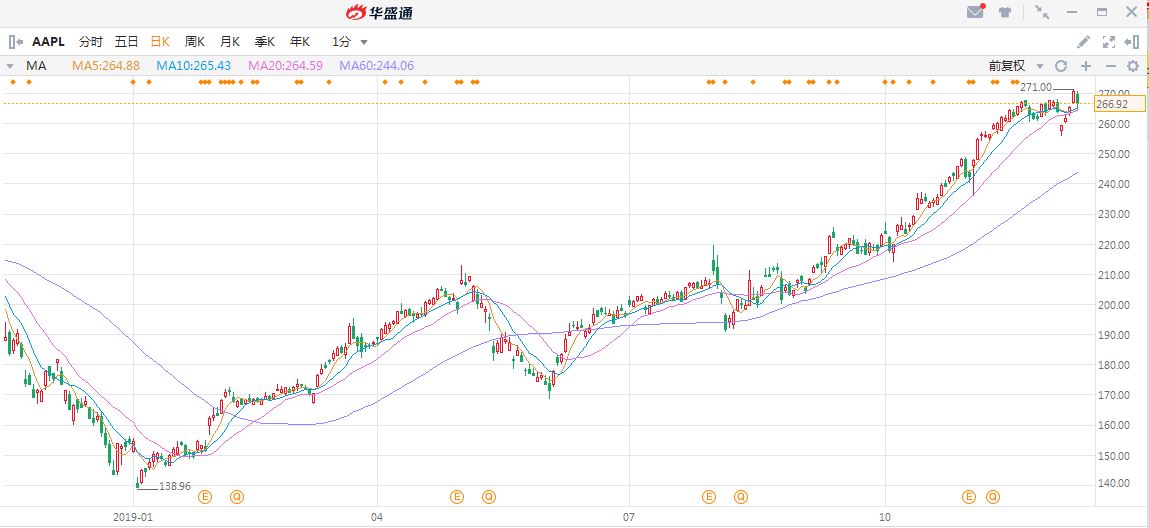This screenshot has height=528, width=1149.
Task: Refresh the chart with the reload icon
Action: click(x=1061, y=66)
